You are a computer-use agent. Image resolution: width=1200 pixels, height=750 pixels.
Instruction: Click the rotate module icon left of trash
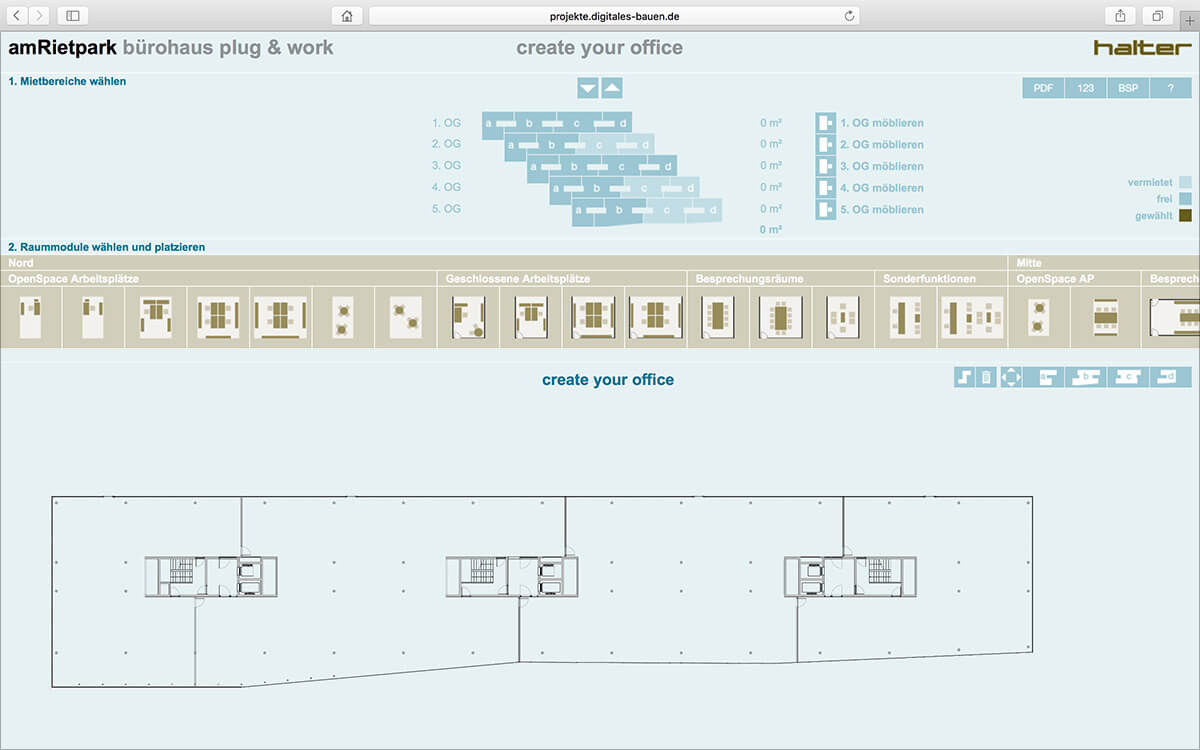pos(964,377)
